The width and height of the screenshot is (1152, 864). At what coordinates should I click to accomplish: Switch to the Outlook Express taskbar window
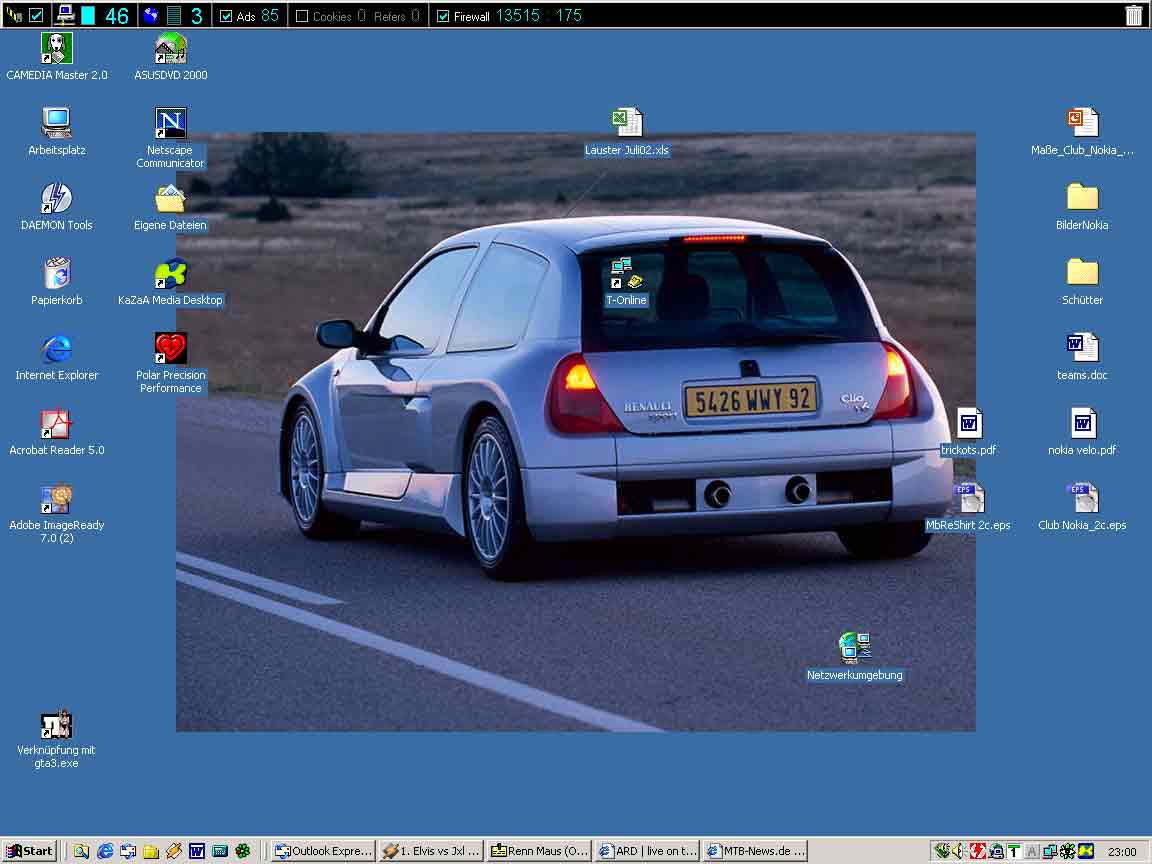pyautogui.click(x=324, y=851)
